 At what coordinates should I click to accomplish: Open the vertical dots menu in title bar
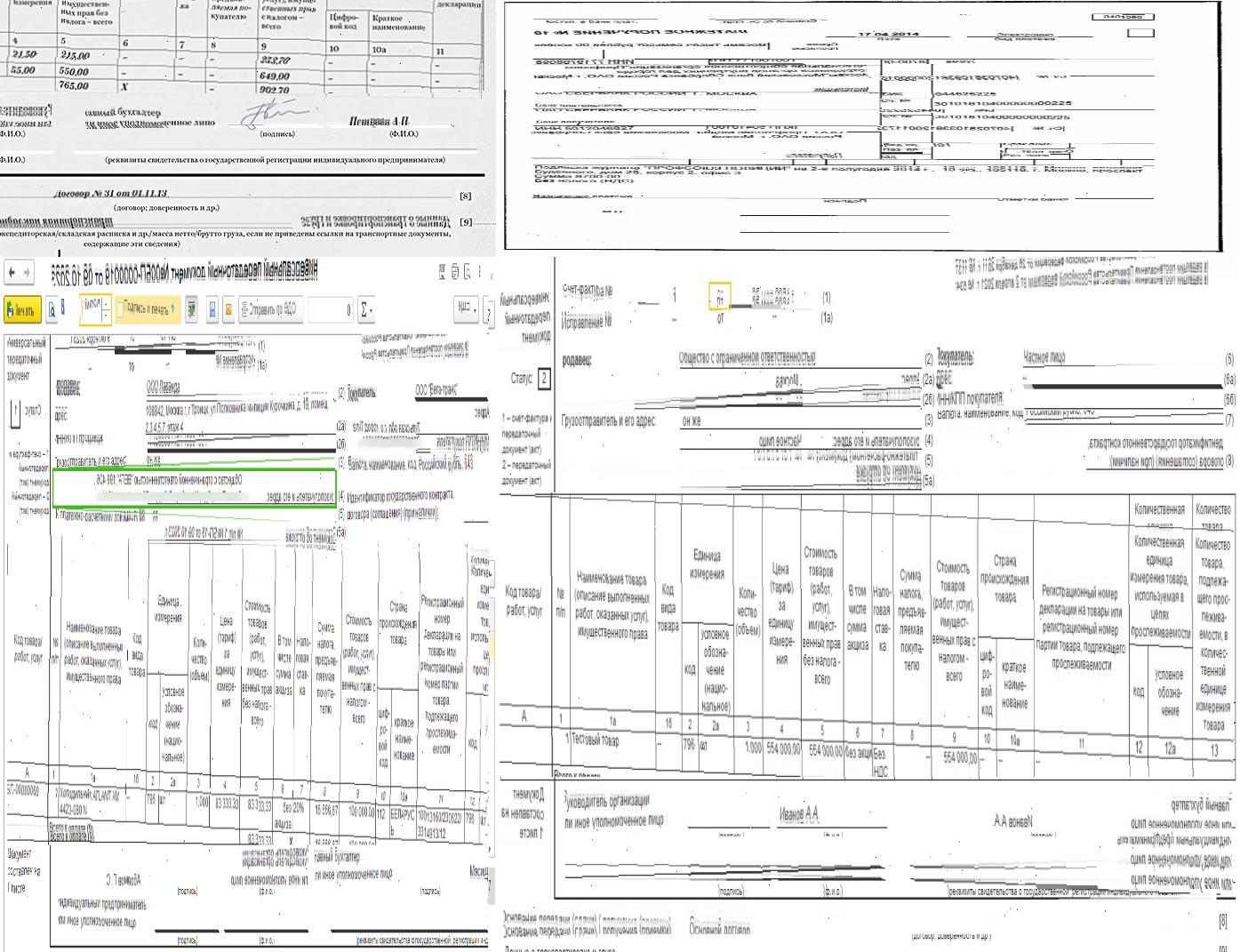[x=479, y=272]
